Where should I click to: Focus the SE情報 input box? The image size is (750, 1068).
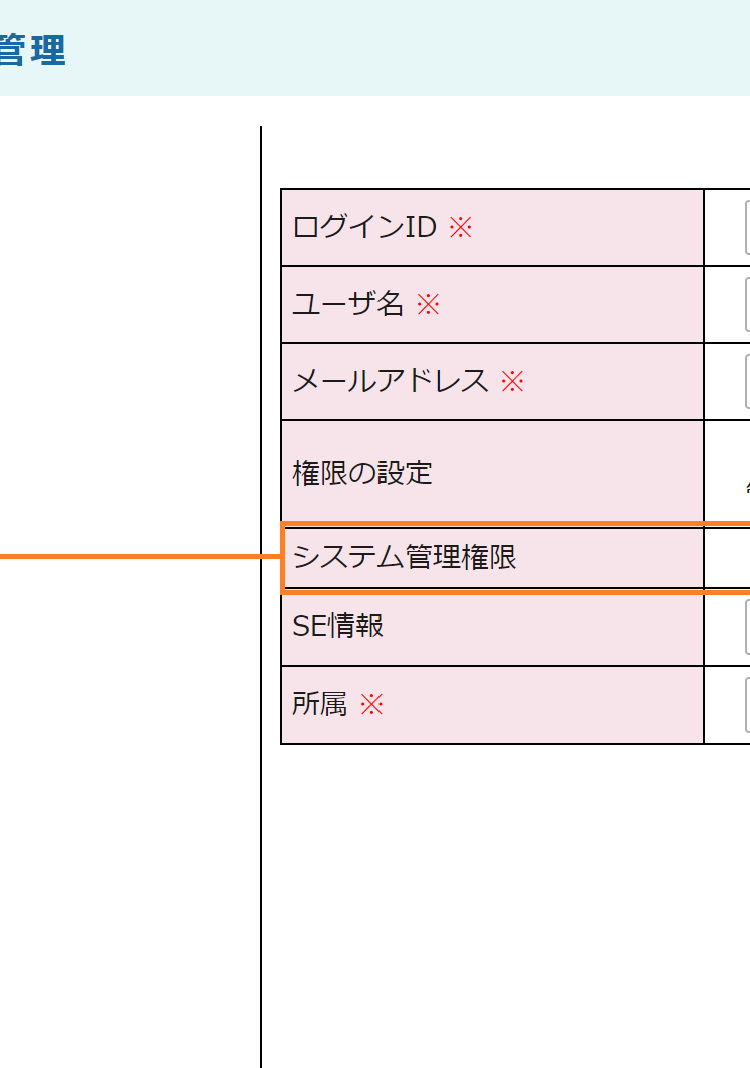(x=747, y=626)
